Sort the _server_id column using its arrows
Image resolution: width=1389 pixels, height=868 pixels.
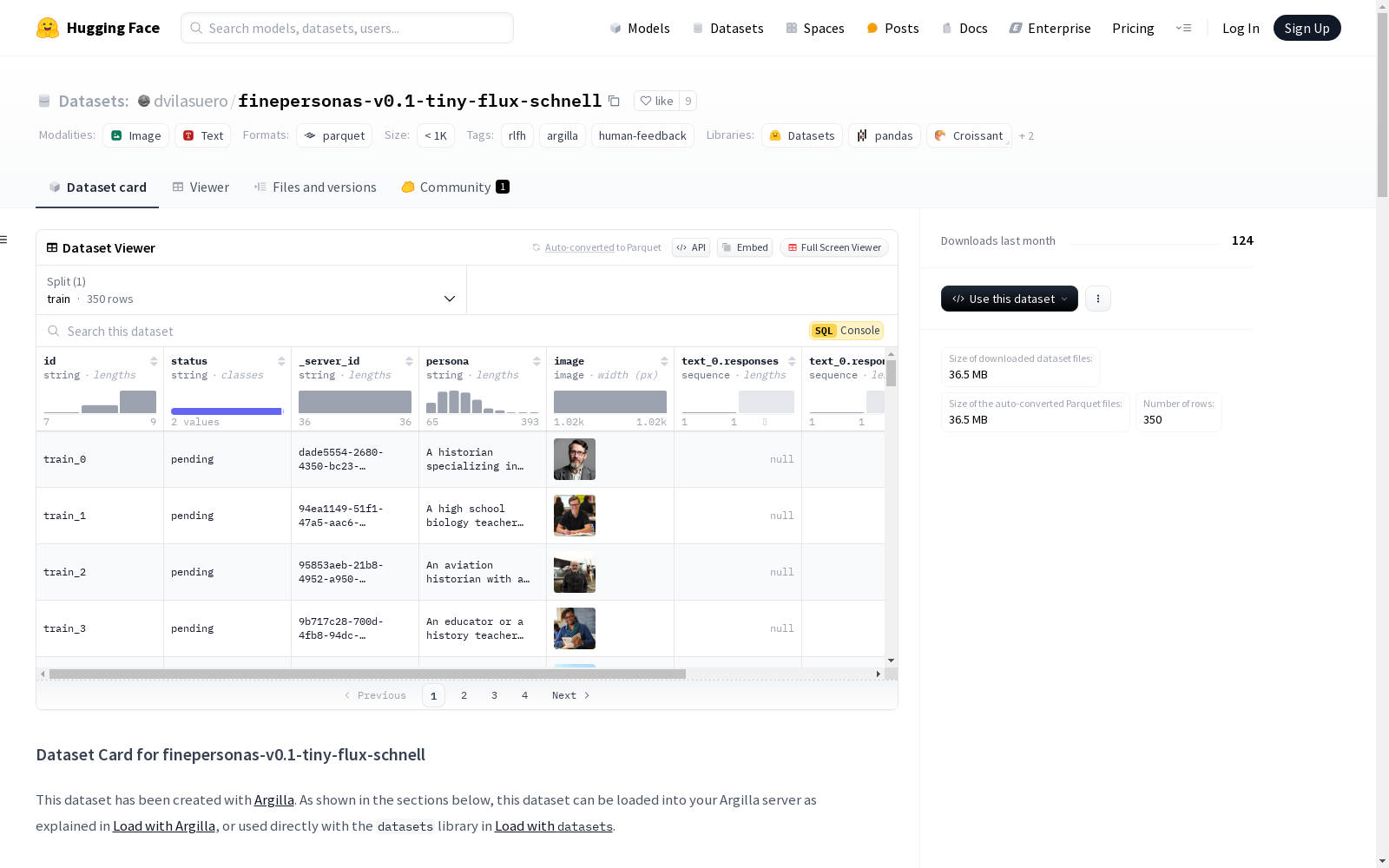409,361
